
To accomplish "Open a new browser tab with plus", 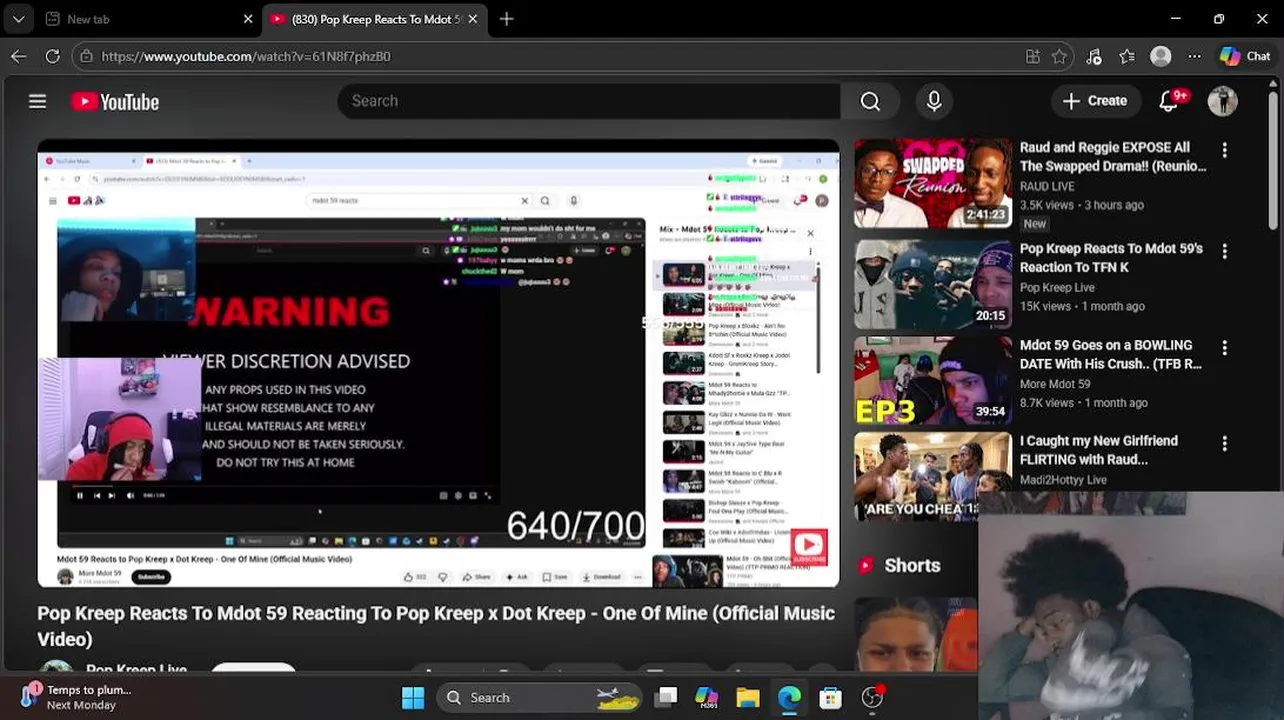I will pyautogui.click(x=506, y=19).
